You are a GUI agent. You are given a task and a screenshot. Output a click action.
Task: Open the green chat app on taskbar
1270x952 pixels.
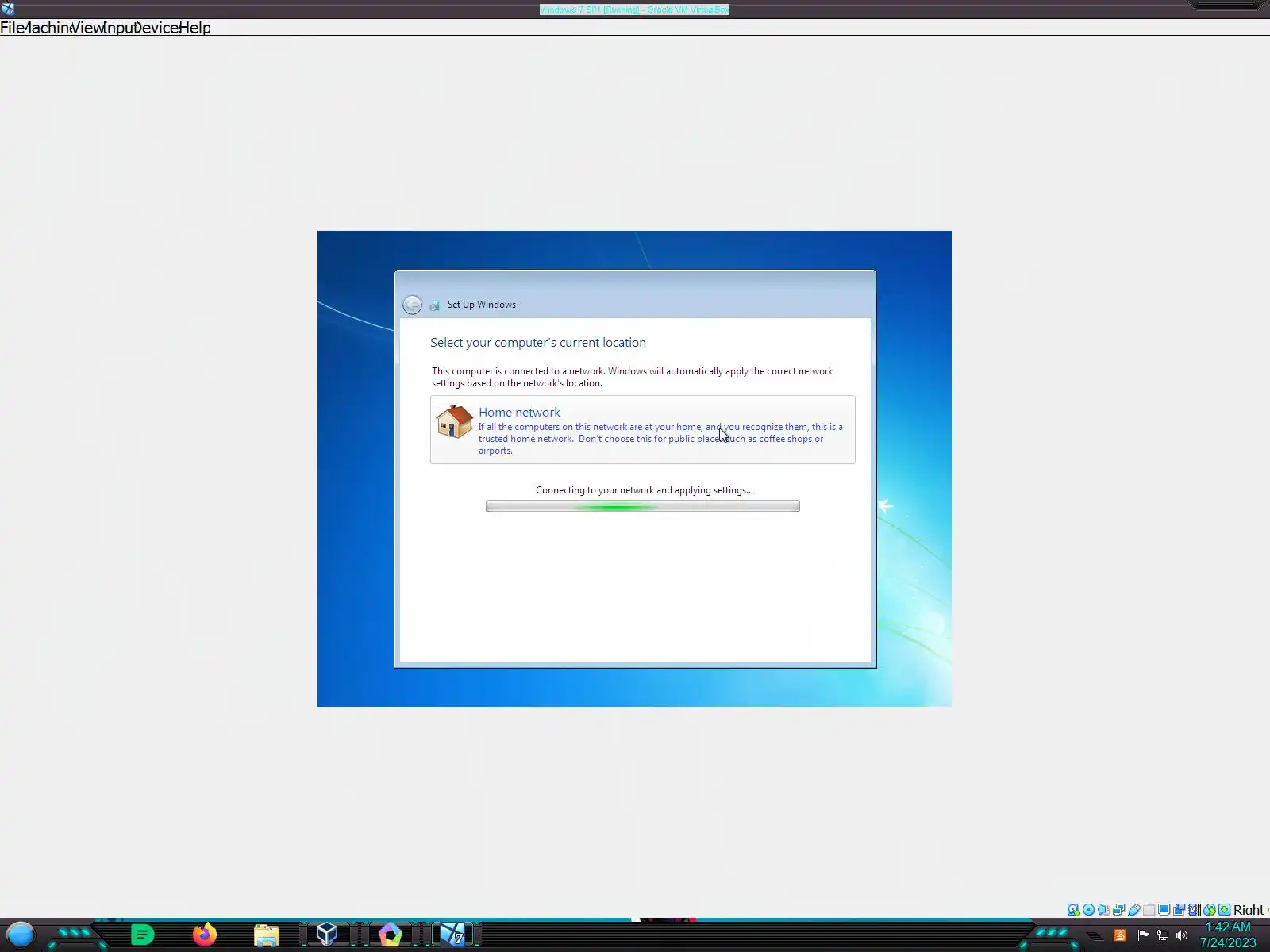(x=142, y=935)
